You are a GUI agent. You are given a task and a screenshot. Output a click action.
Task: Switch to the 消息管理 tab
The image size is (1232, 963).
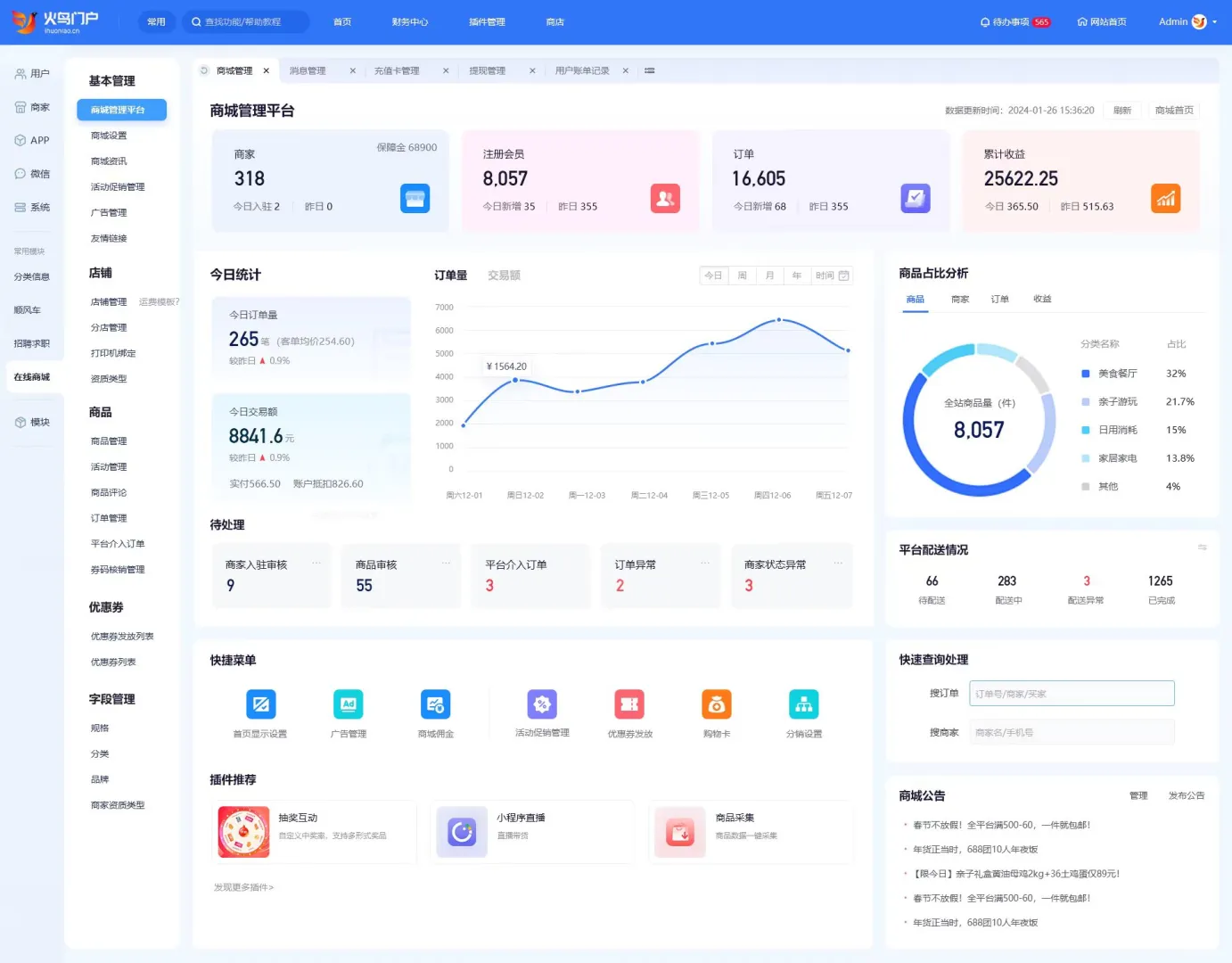(x=308, y=70)
